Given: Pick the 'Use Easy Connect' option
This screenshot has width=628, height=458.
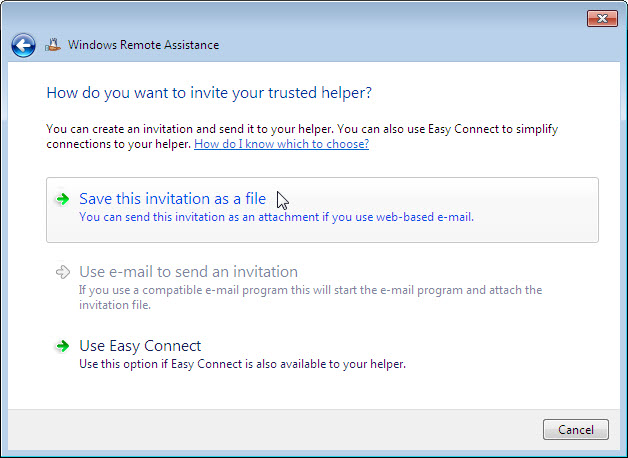Looking at the screenshot, I should coord(140,346).
